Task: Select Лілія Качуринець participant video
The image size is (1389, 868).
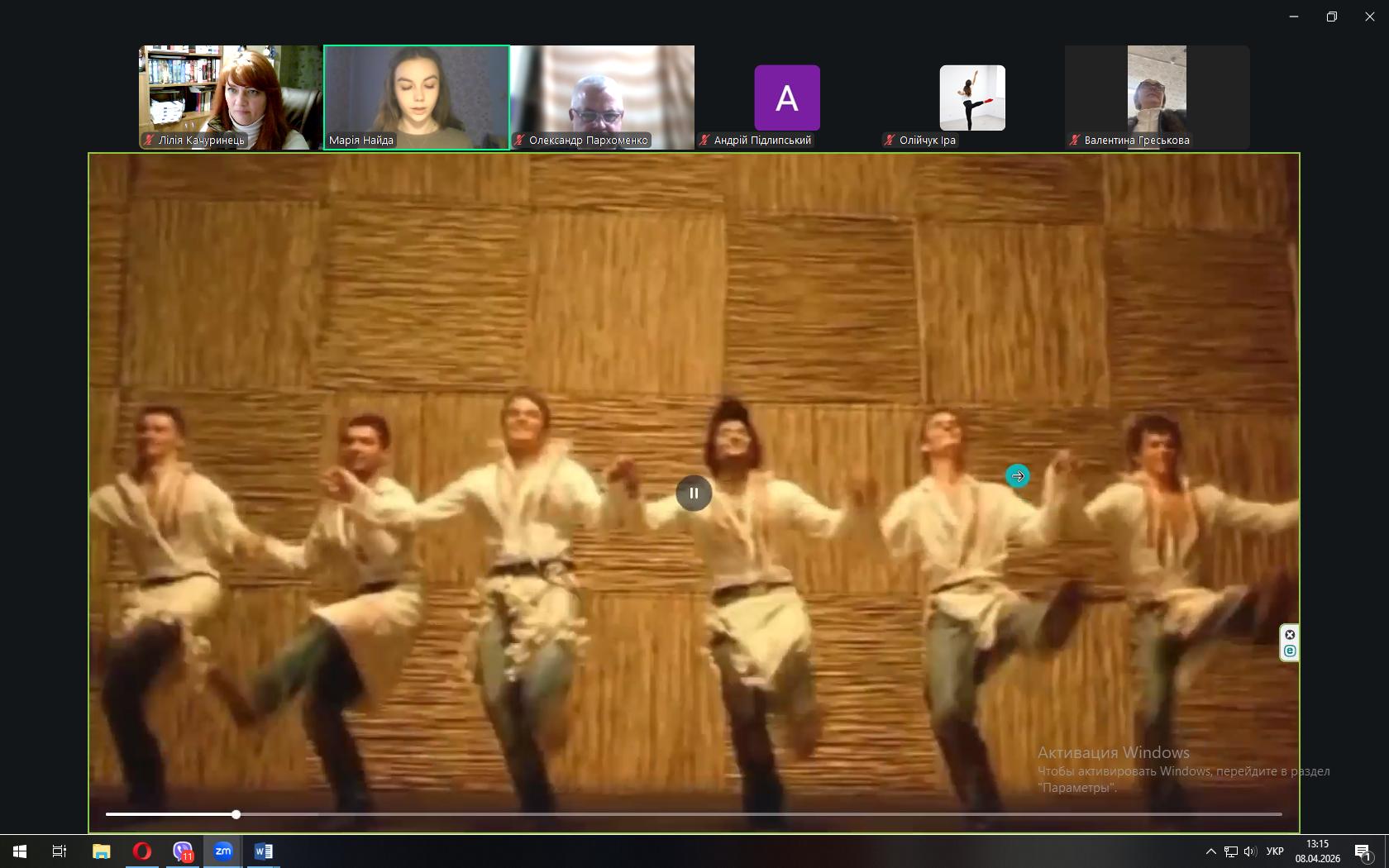Action: click(231, 98)
